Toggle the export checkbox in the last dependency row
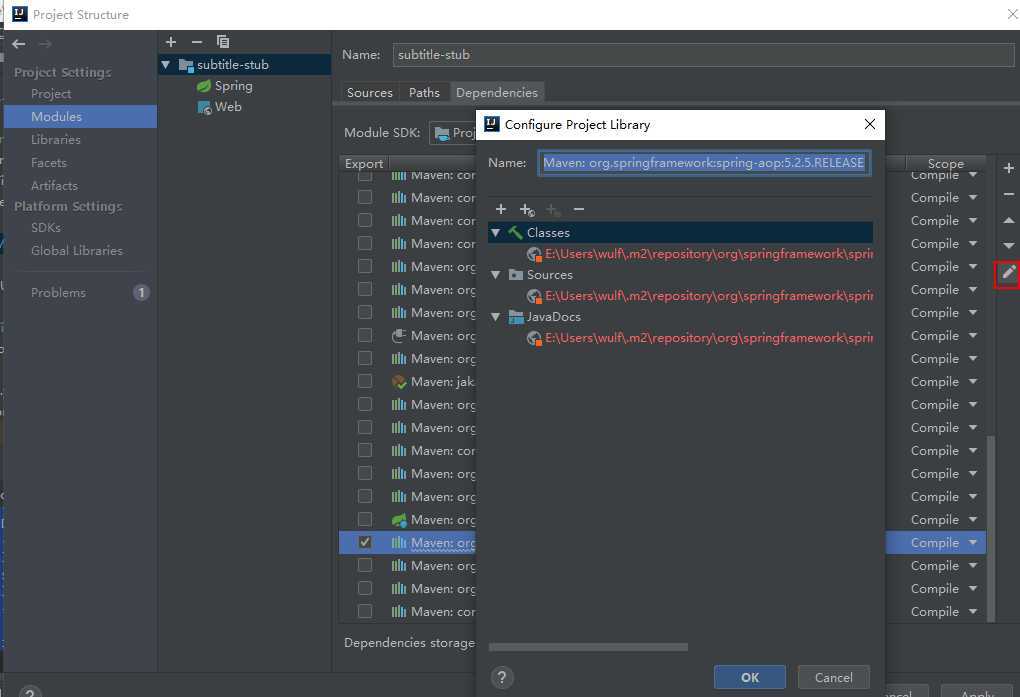Image resolution: width=1020 pixels, height=697 pixels. (x=365, y=611)
